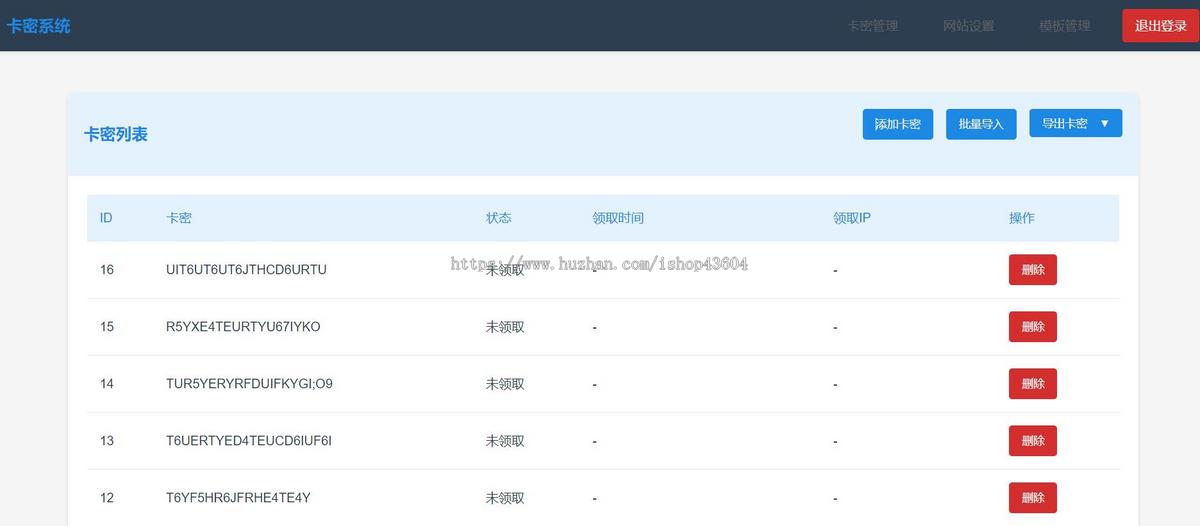The width and height of the screenshot is (1200, 526).
Task: Click 未领取 status in row 14
Action: 505,384
